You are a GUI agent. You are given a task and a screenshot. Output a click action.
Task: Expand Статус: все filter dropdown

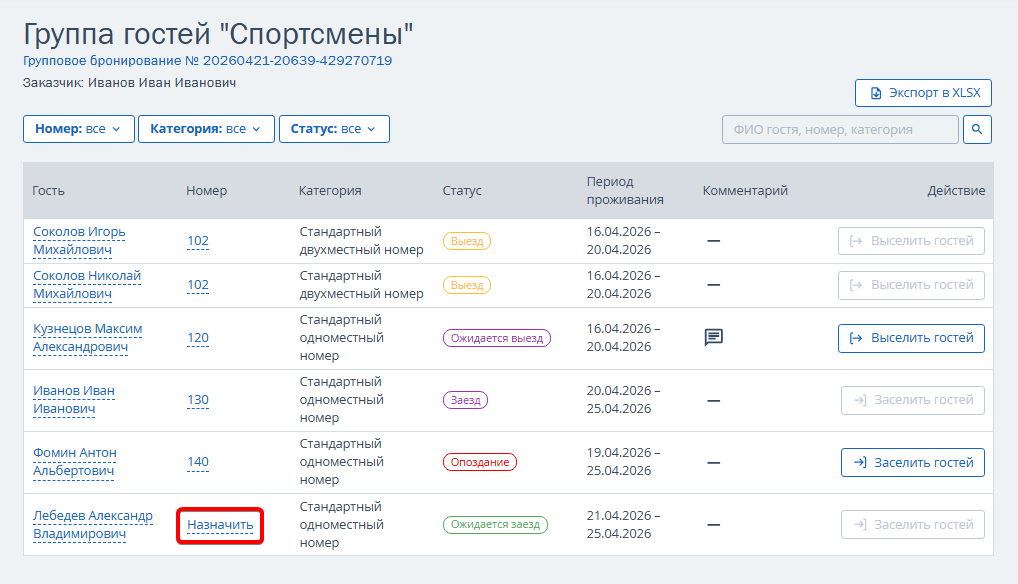pyautogui.click(x=334, y=128)
